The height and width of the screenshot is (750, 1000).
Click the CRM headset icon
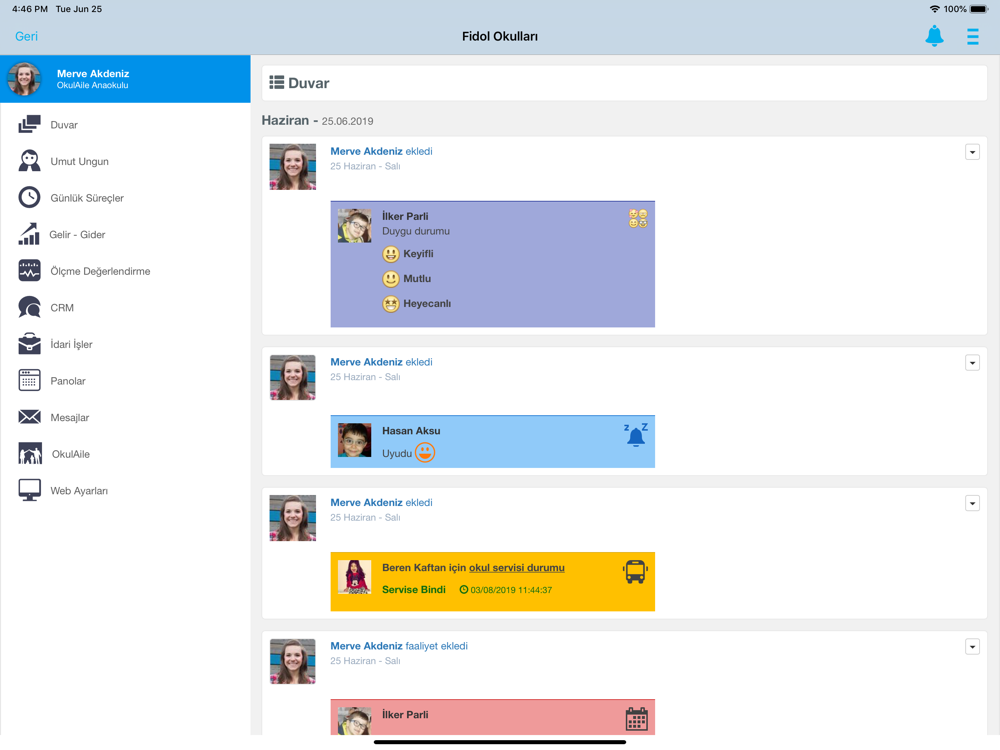(29, 307)
